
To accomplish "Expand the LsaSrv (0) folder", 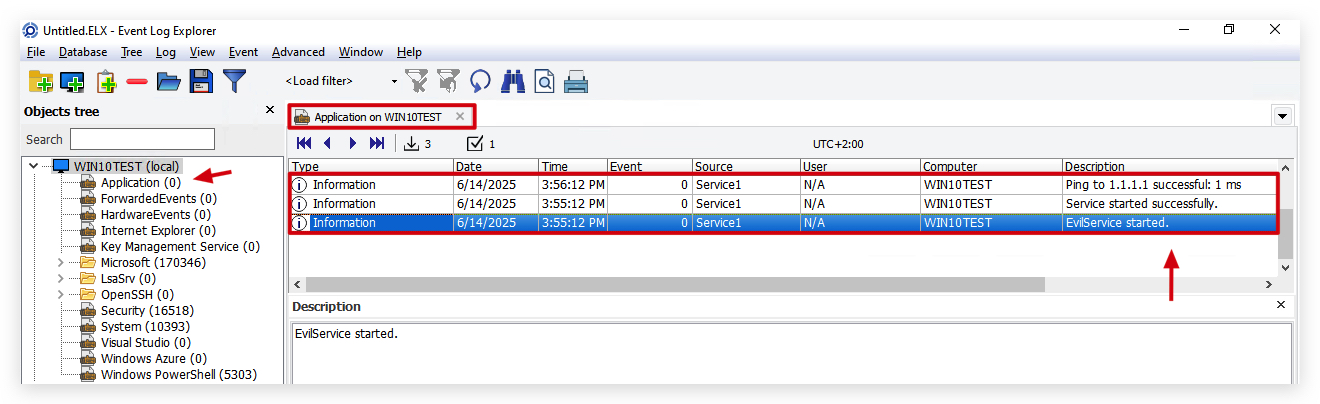I will tap(61, 278).
